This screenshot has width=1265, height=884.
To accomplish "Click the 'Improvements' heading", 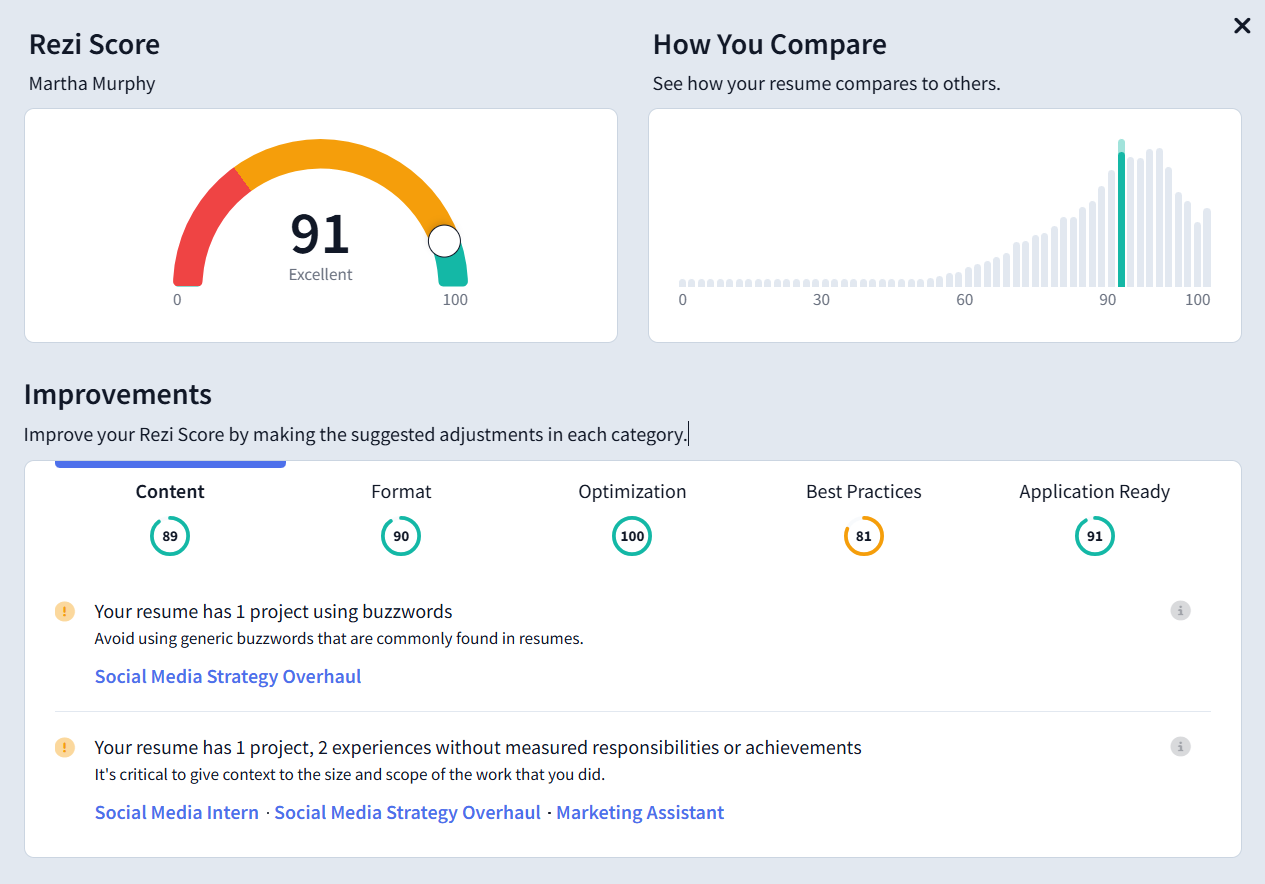I will click(118, 395).
